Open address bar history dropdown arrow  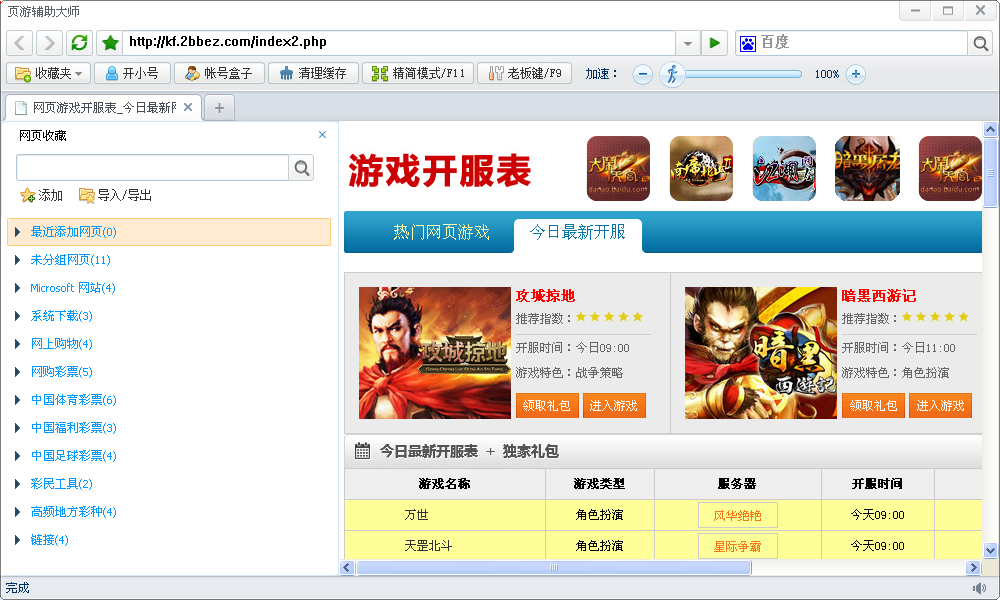click(x=688, y=43)
